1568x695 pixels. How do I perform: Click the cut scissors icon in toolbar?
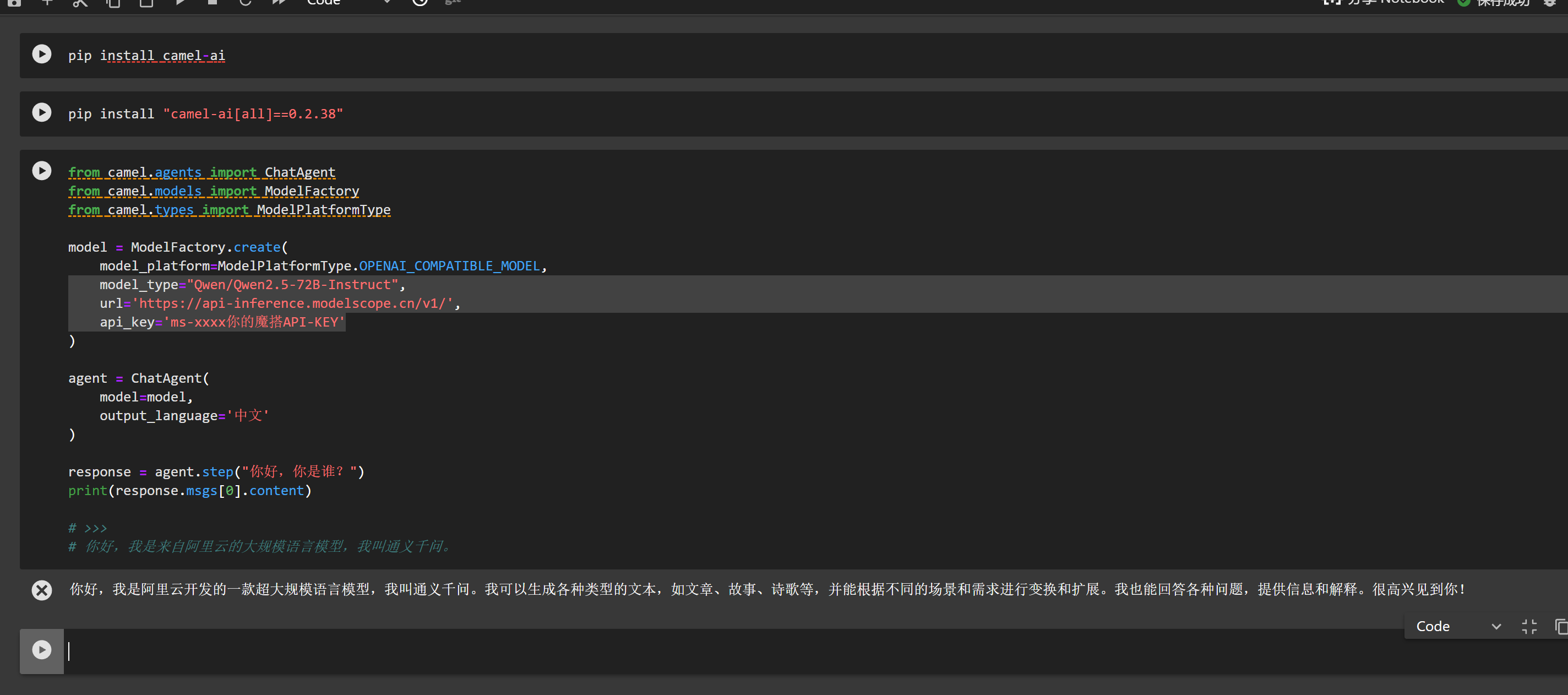(80, 3)
